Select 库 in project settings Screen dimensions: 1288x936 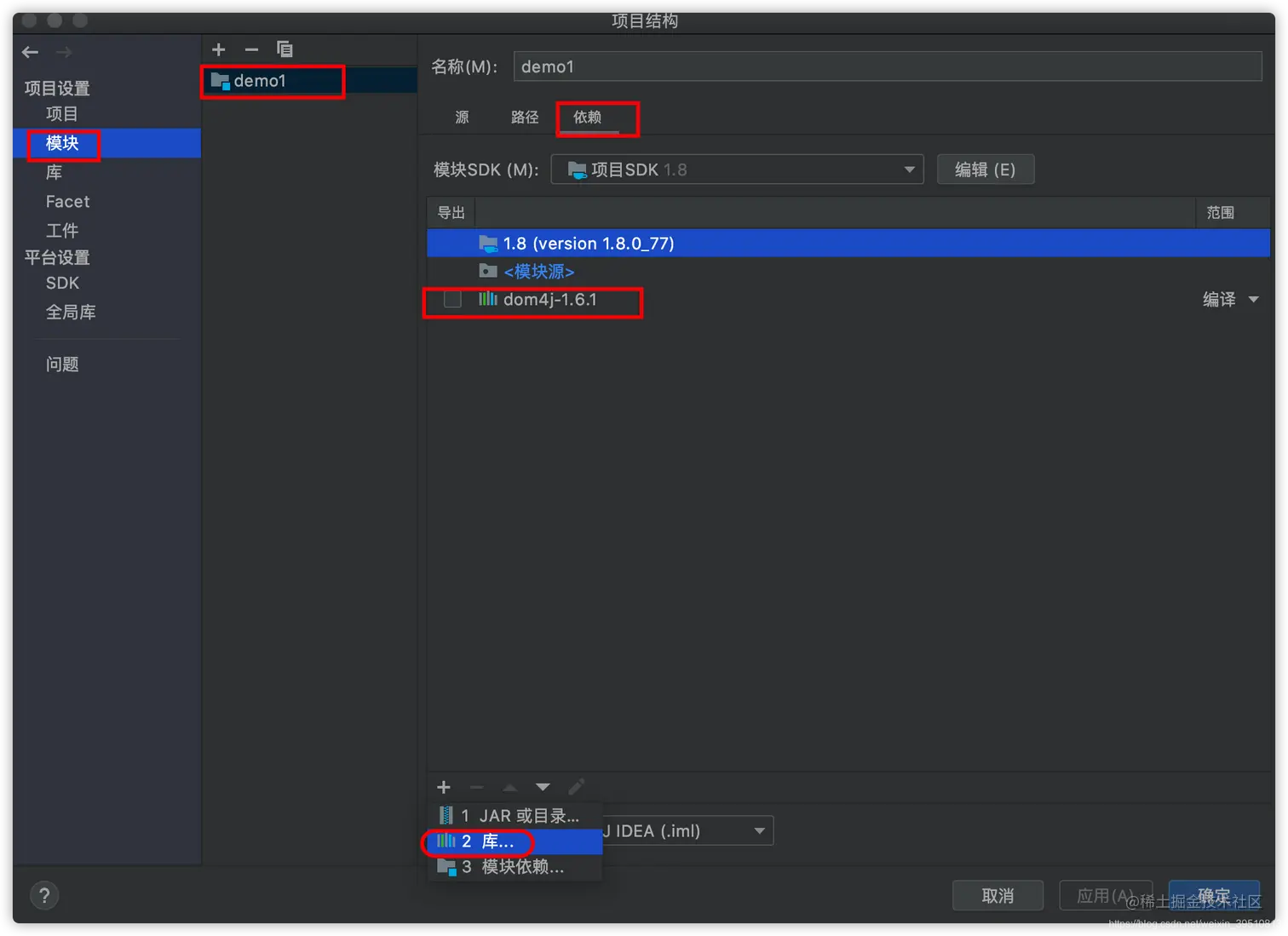point(54,172)
